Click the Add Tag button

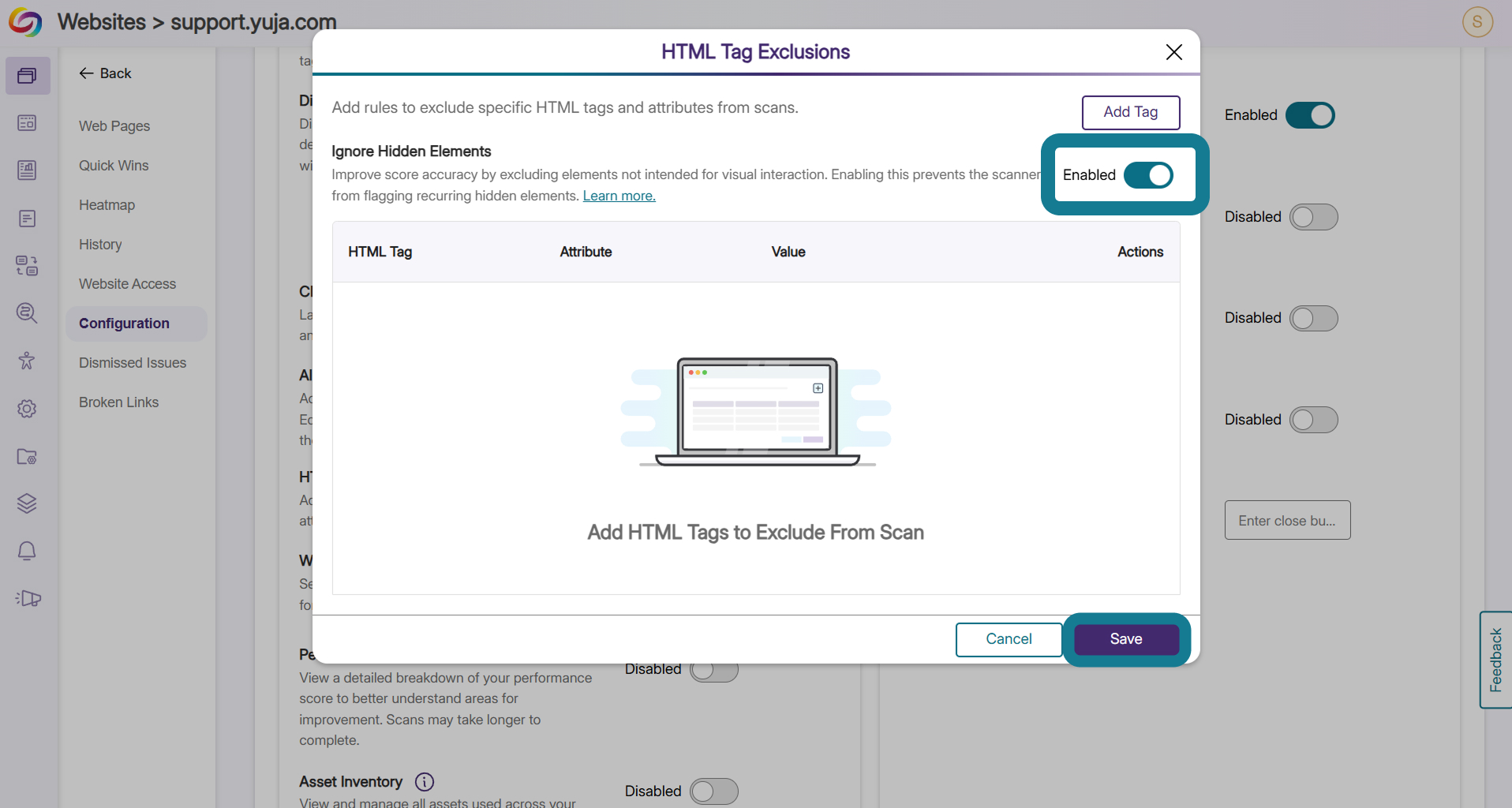[1130, 112]
